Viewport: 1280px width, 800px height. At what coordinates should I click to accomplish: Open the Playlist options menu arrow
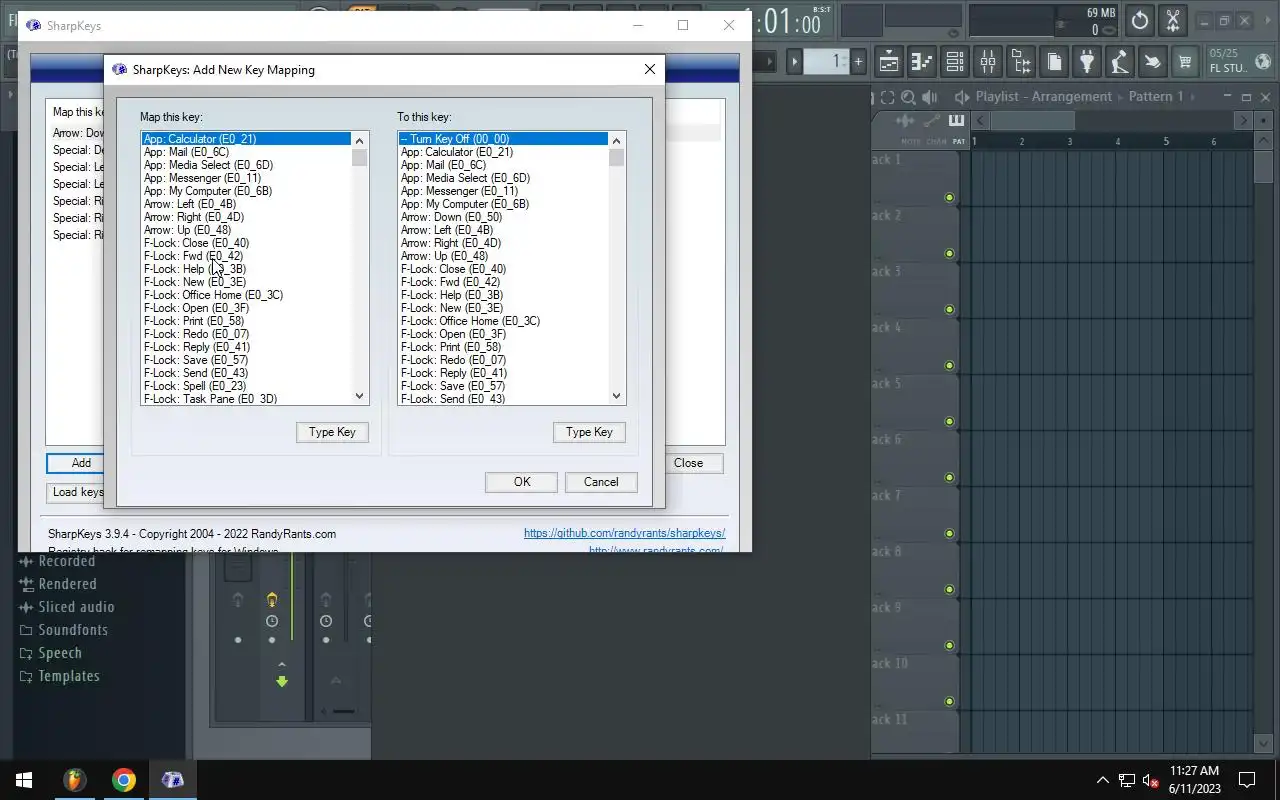coord(963,97)
